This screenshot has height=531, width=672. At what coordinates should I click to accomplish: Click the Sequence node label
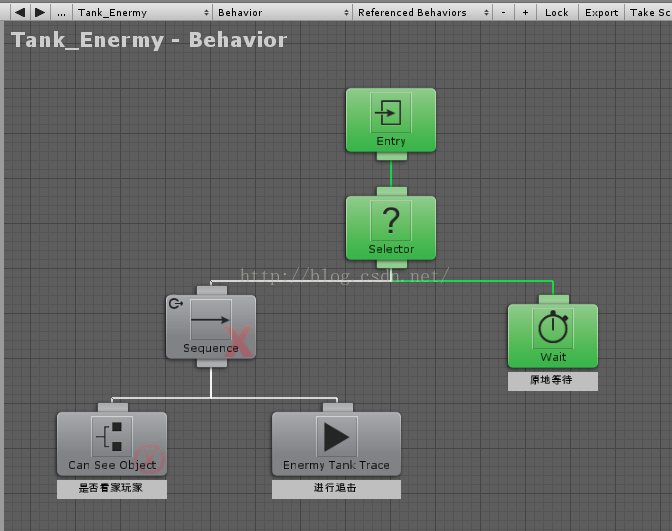click(x=210, y=348)
